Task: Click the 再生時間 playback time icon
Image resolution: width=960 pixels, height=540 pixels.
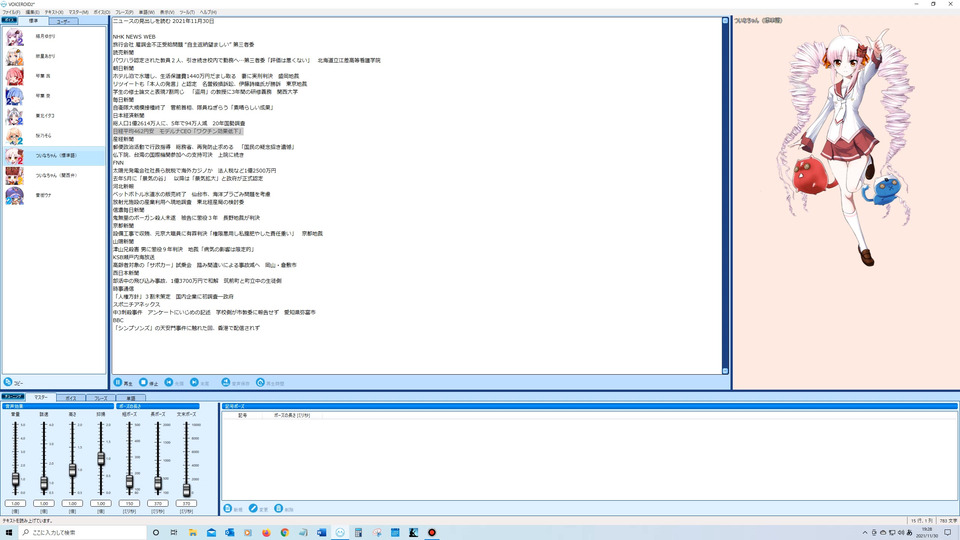Action: pyautogui.click(x=260, y=383)
